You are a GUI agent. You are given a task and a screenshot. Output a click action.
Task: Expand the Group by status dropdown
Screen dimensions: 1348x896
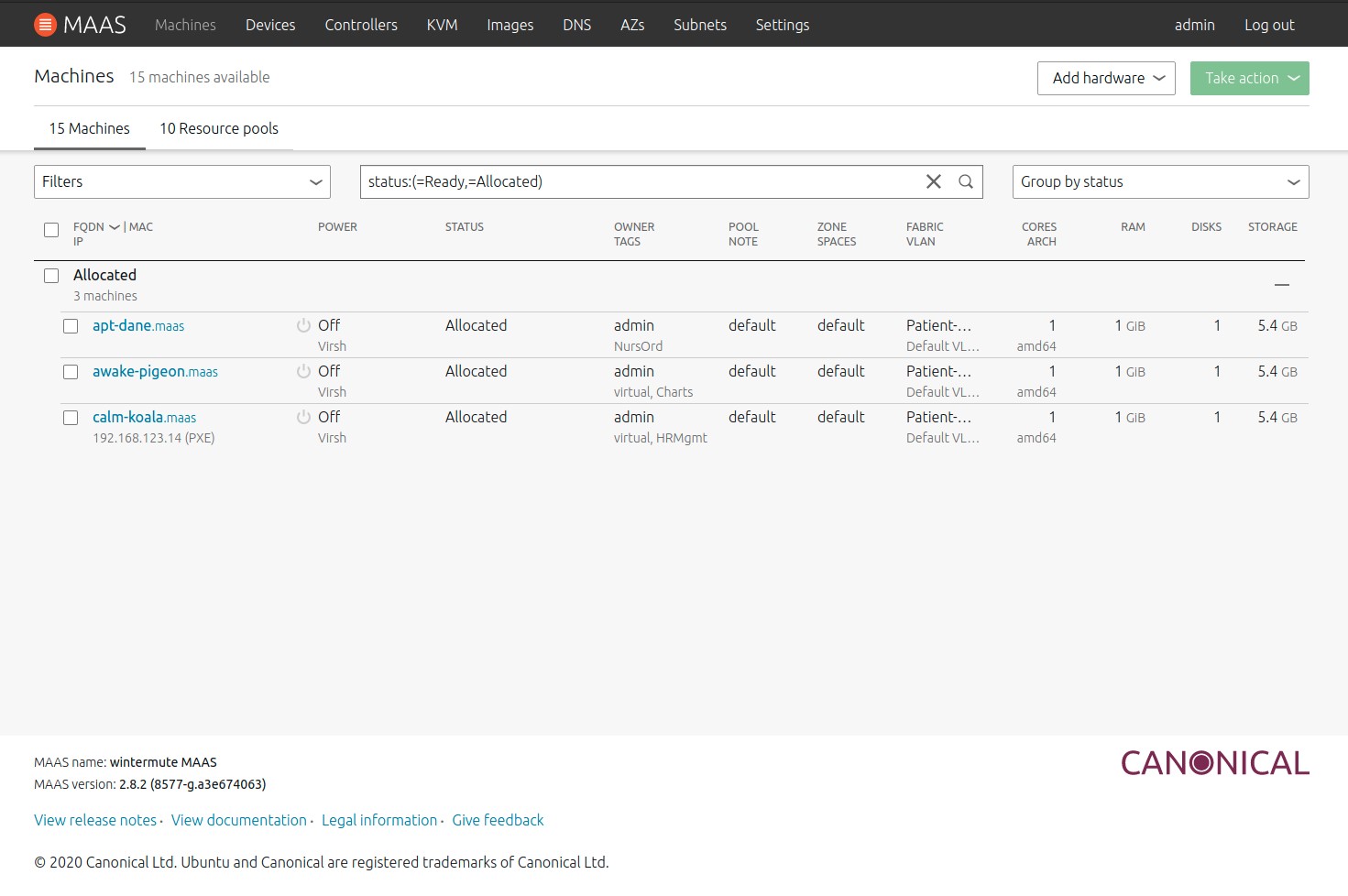(x=1159, y=181)
